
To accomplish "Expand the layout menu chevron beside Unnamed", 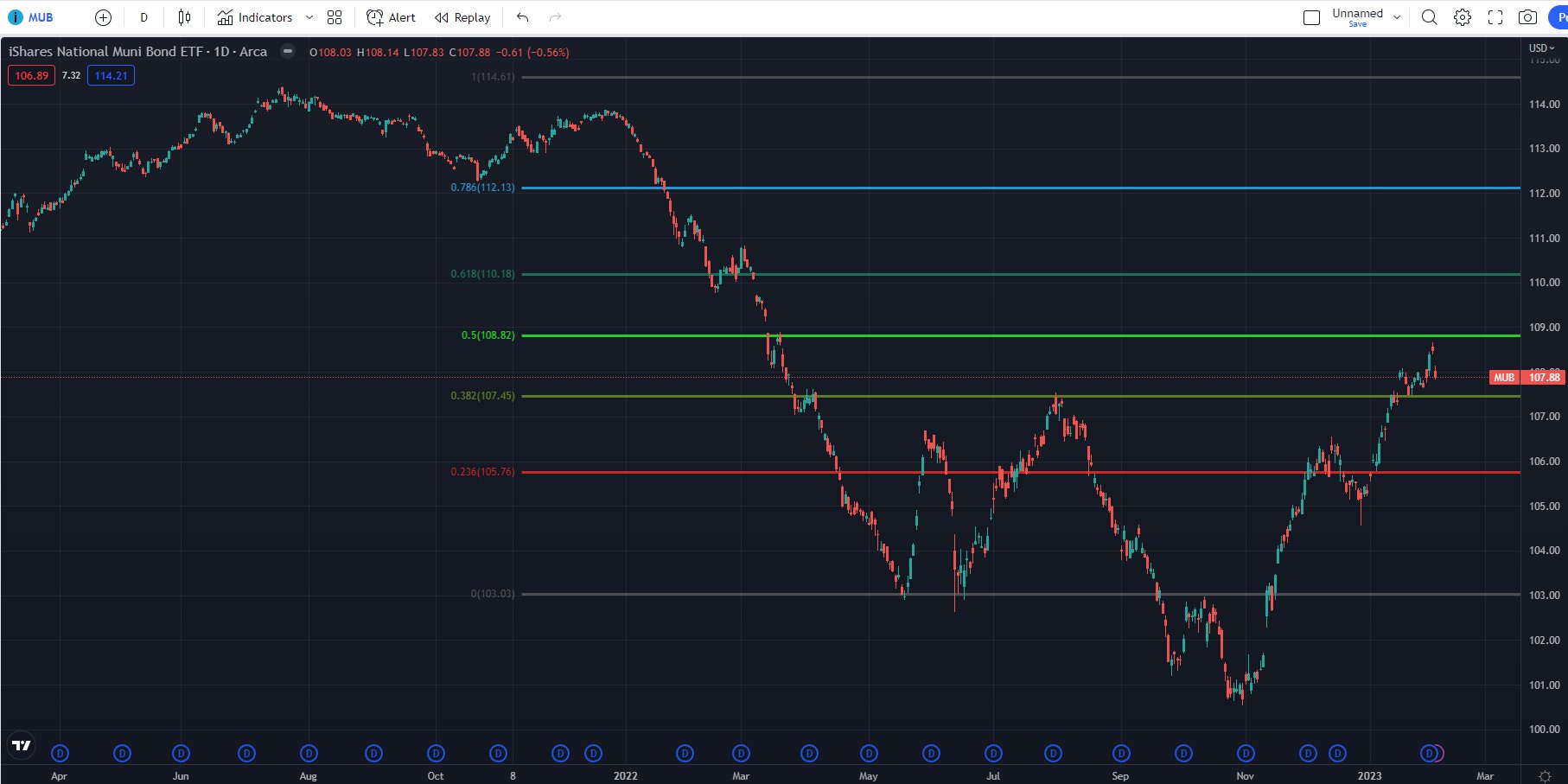I will click(x=1397, y=17).
